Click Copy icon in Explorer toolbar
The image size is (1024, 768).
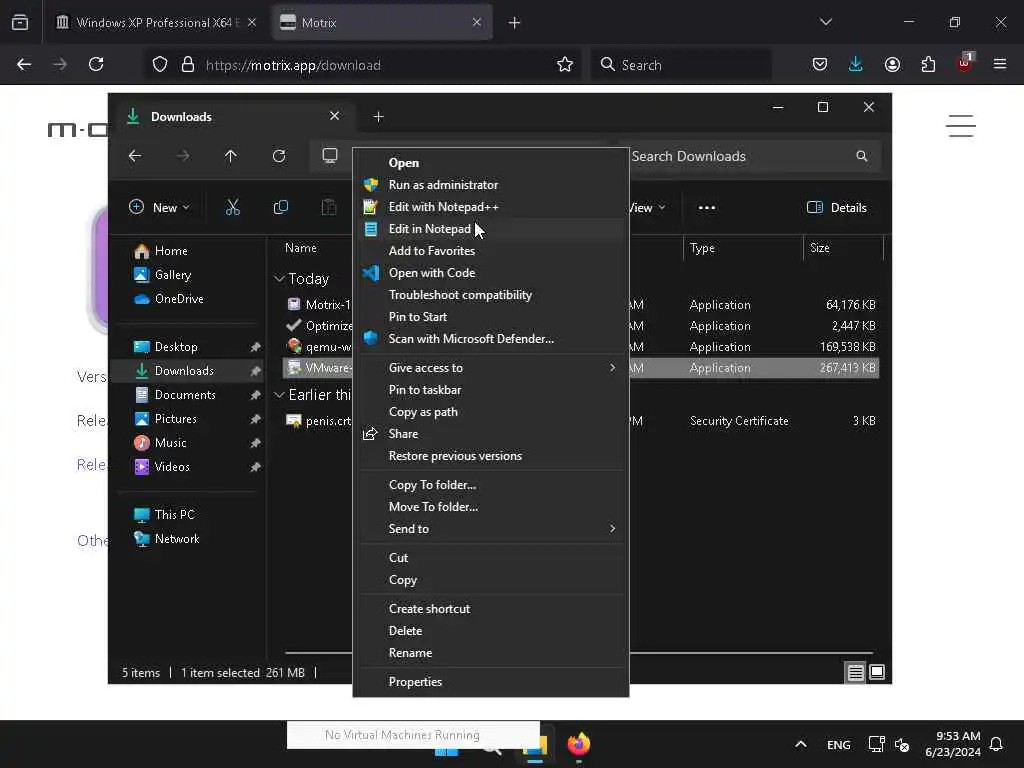281,208
